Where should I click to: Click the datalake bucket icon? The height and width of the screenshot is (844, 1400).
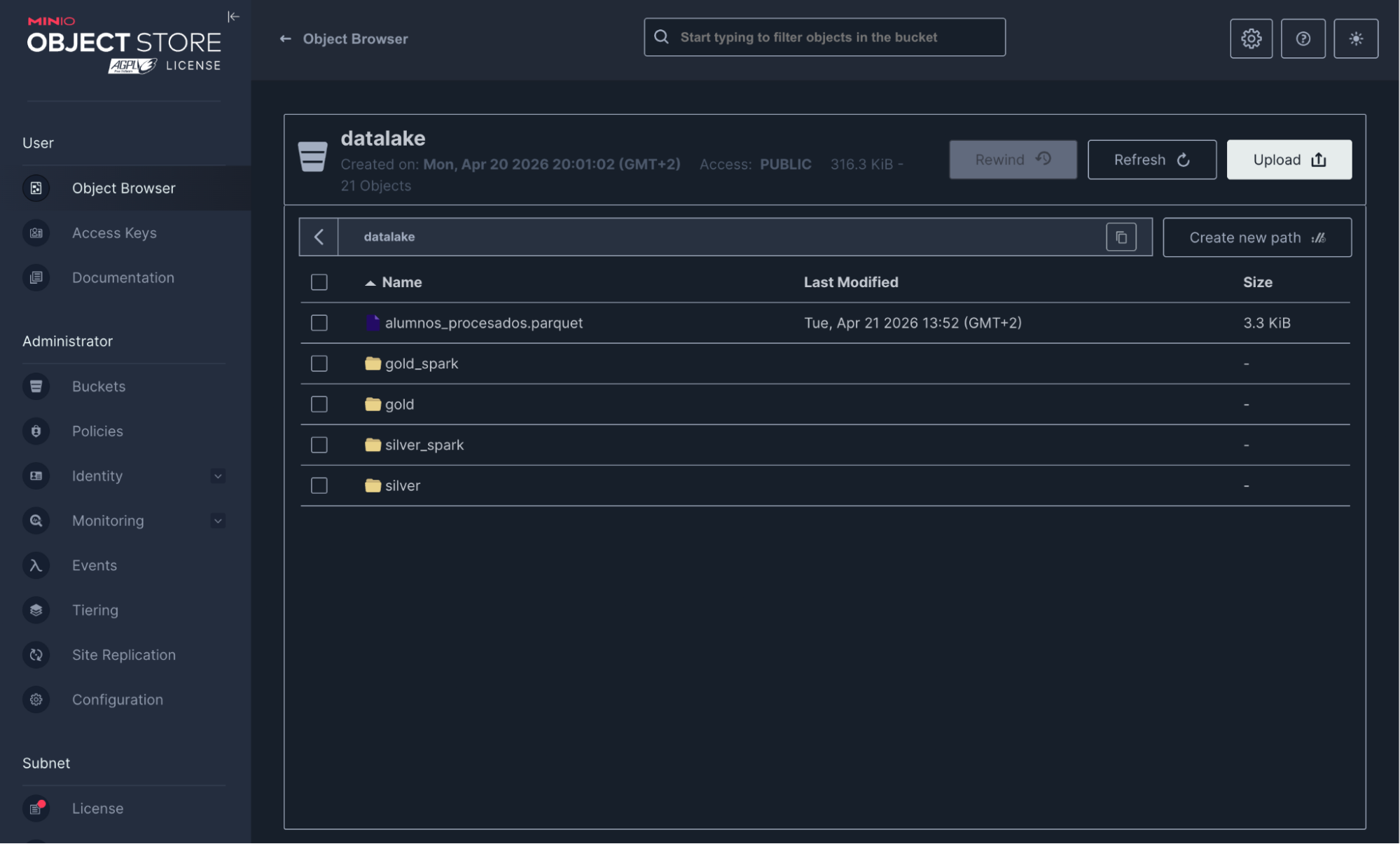tap(312, 157)
